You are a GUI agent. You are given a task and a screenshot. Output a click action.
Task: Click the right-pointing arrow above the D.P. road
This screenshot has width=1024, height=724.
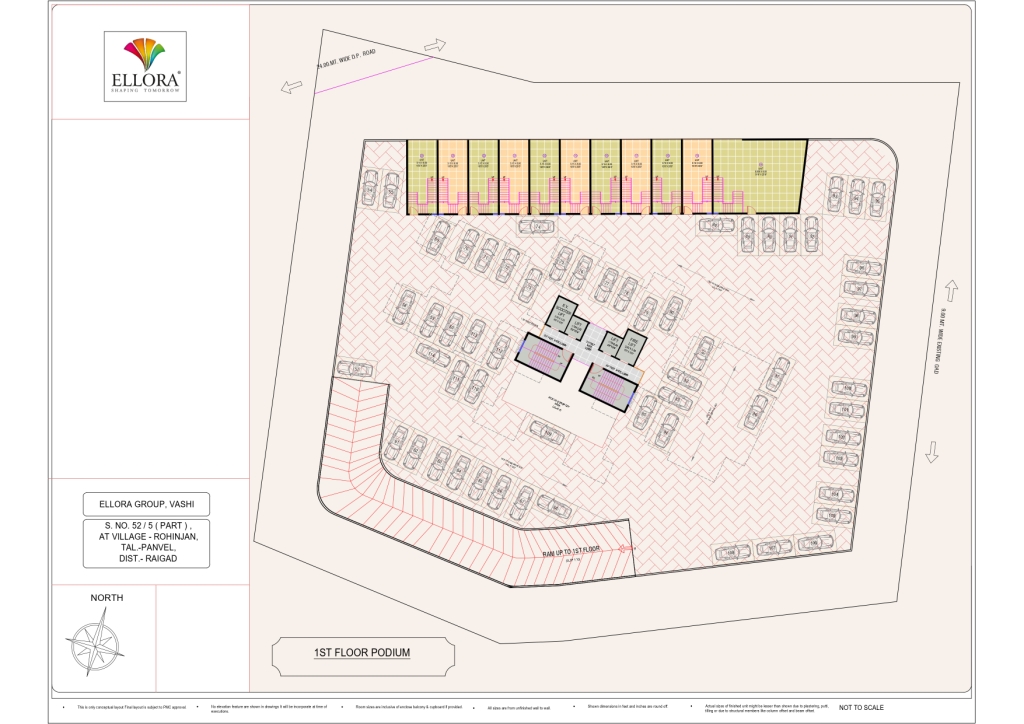435,46
